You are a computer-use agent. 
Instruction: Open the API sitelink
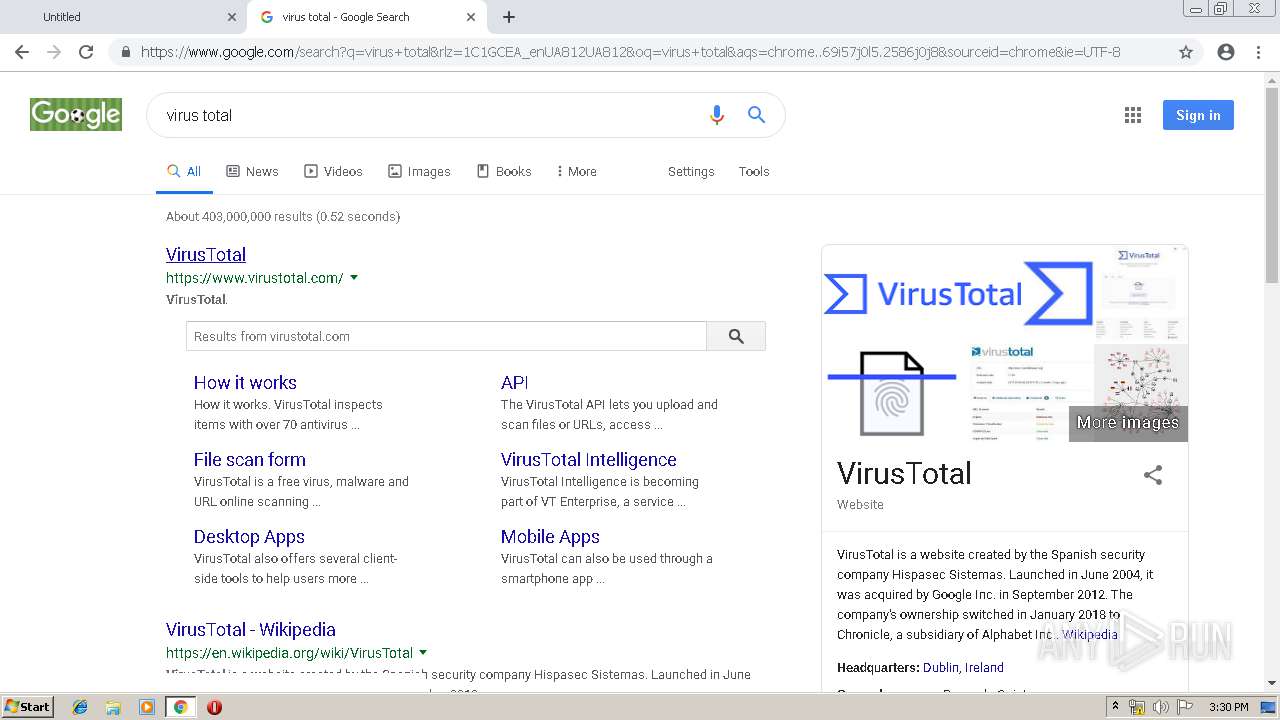point(515,383)
